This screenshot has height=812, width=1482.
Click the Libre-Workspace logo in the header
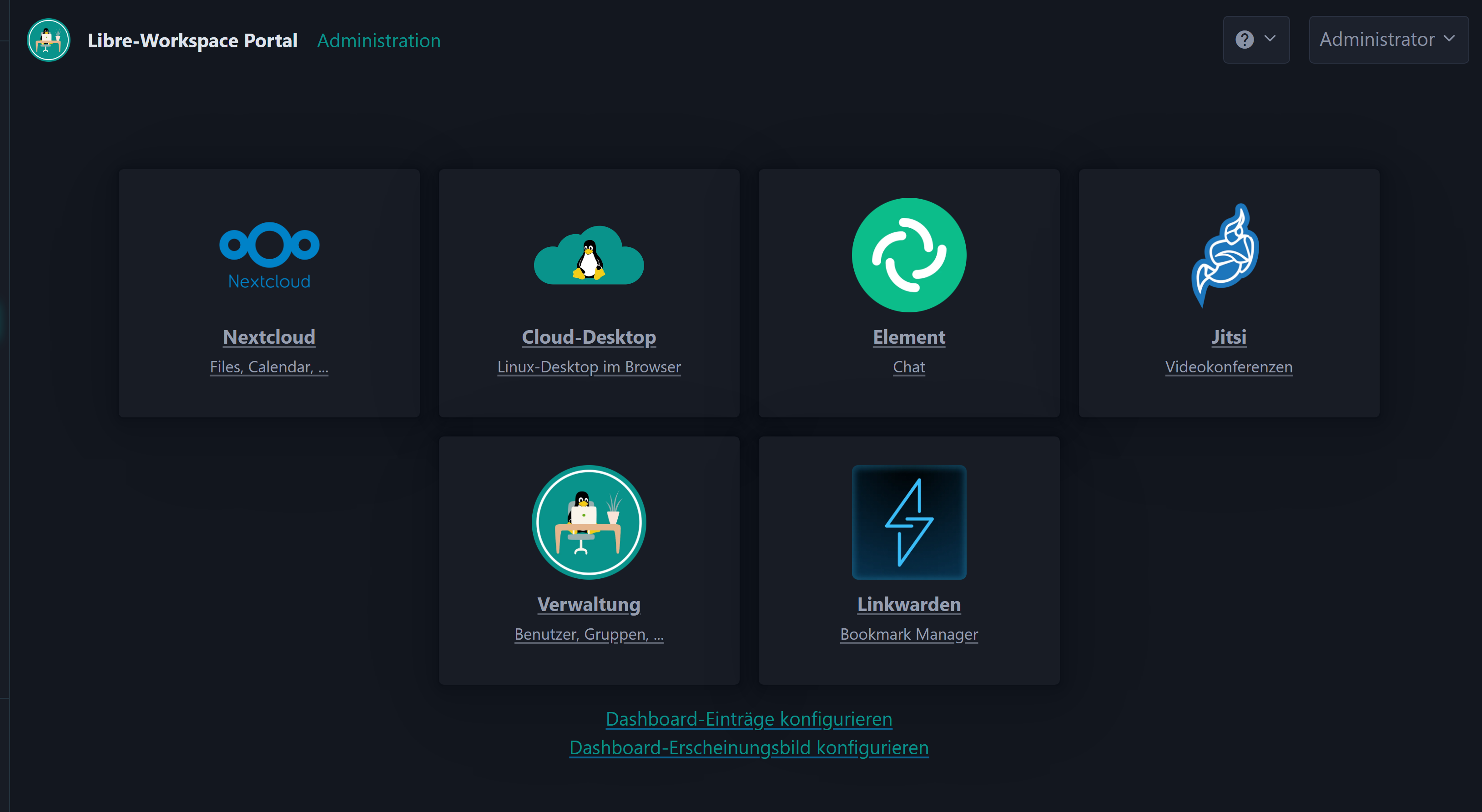(x=49, y=40)
